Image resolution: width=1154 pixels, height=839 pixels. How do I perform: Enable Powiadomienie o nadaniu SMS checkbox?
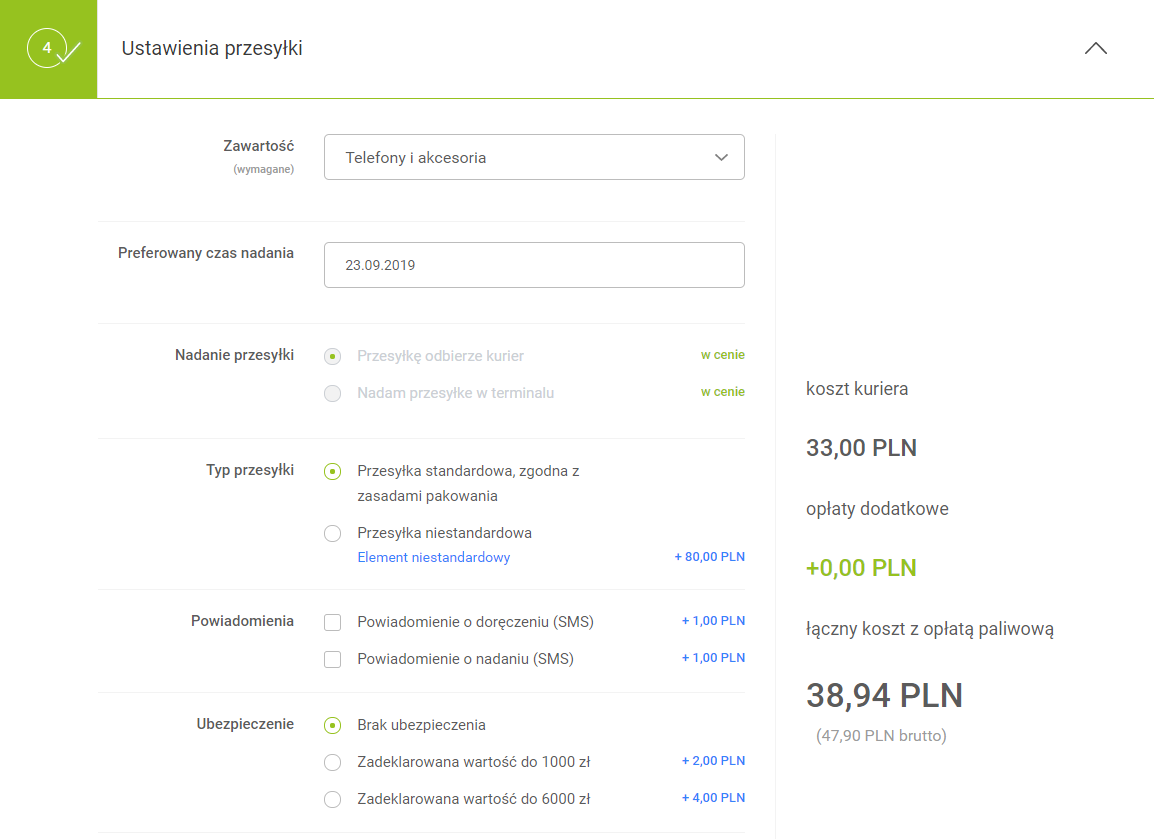333,660
